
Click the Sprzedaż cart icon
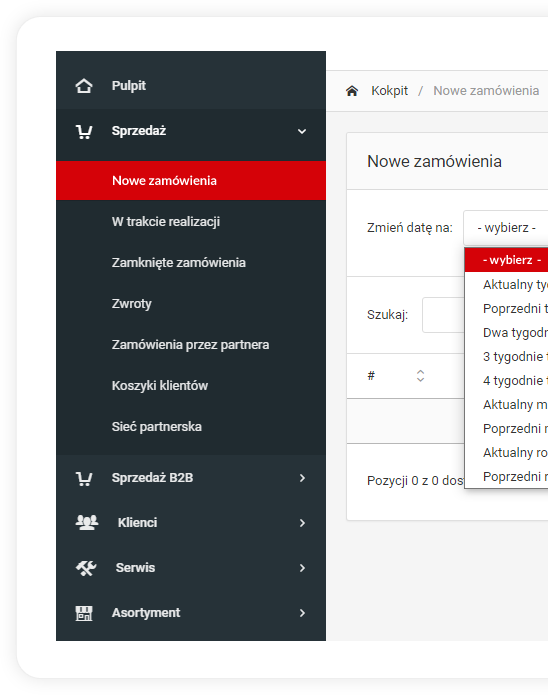click(84, 132)
